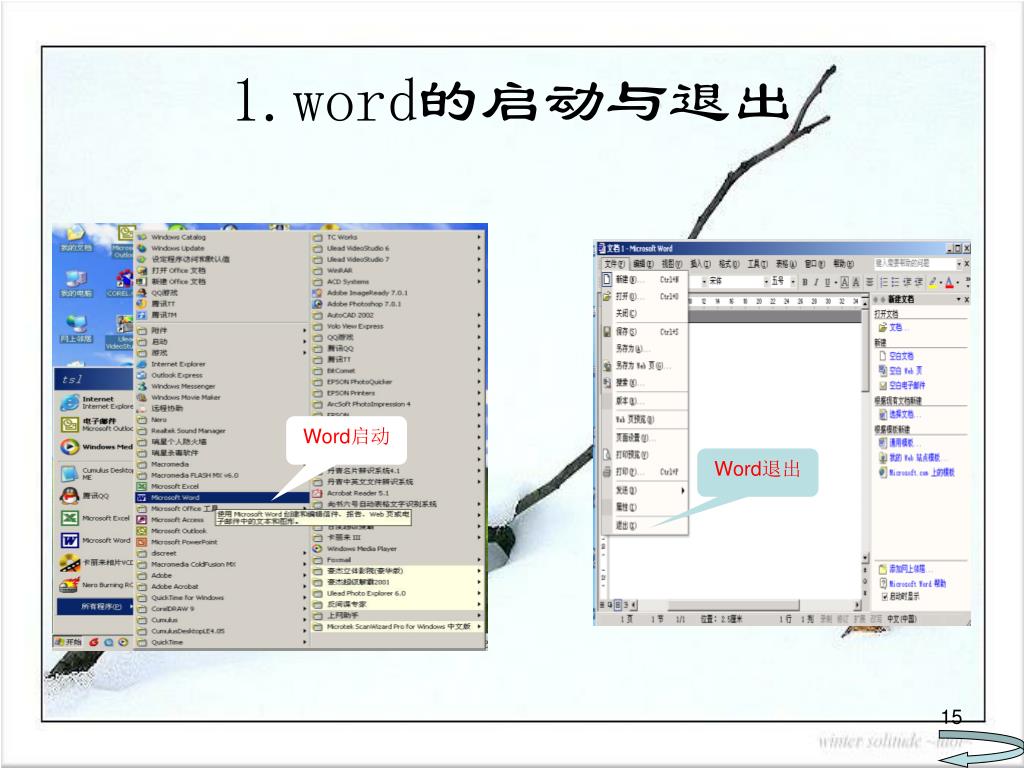Open the 格式 menu in Word
This screenshot has height=768, width=1024.
point(729,264)
